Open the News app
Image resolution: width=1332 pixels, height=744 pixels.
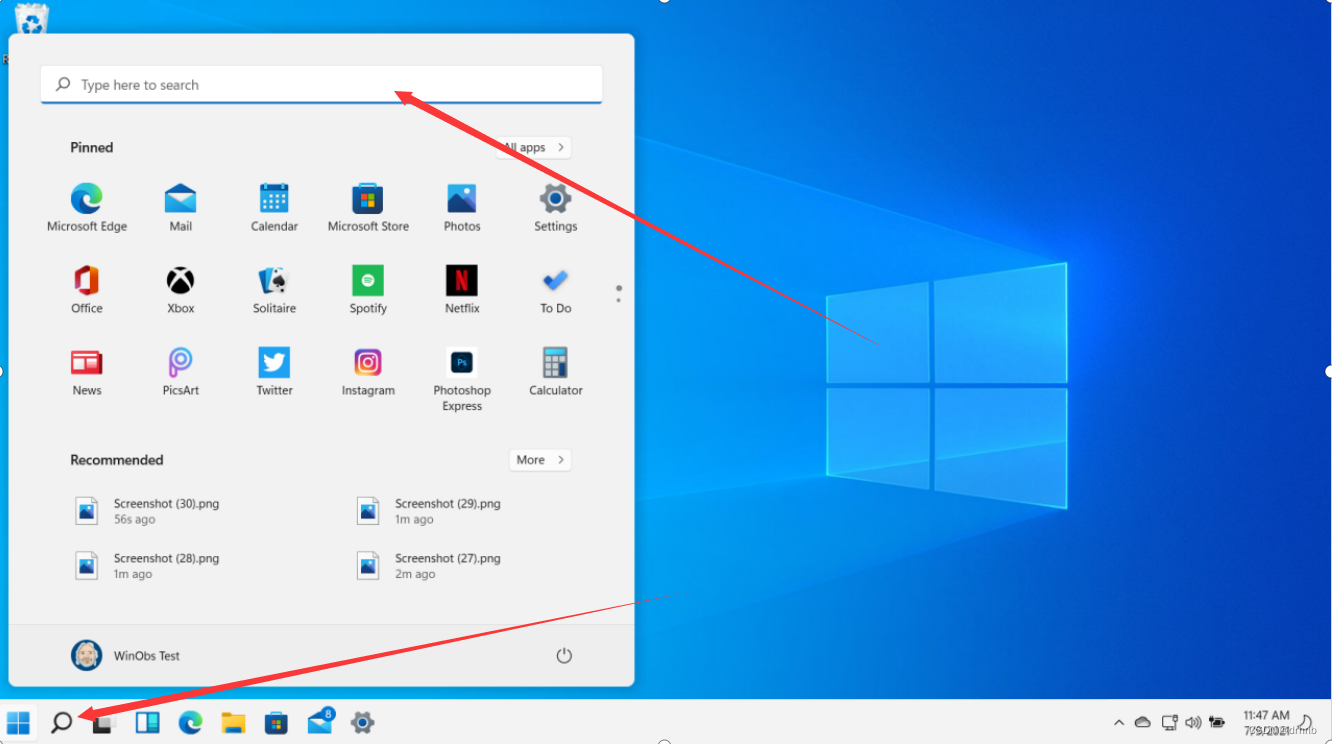[87, 372]
